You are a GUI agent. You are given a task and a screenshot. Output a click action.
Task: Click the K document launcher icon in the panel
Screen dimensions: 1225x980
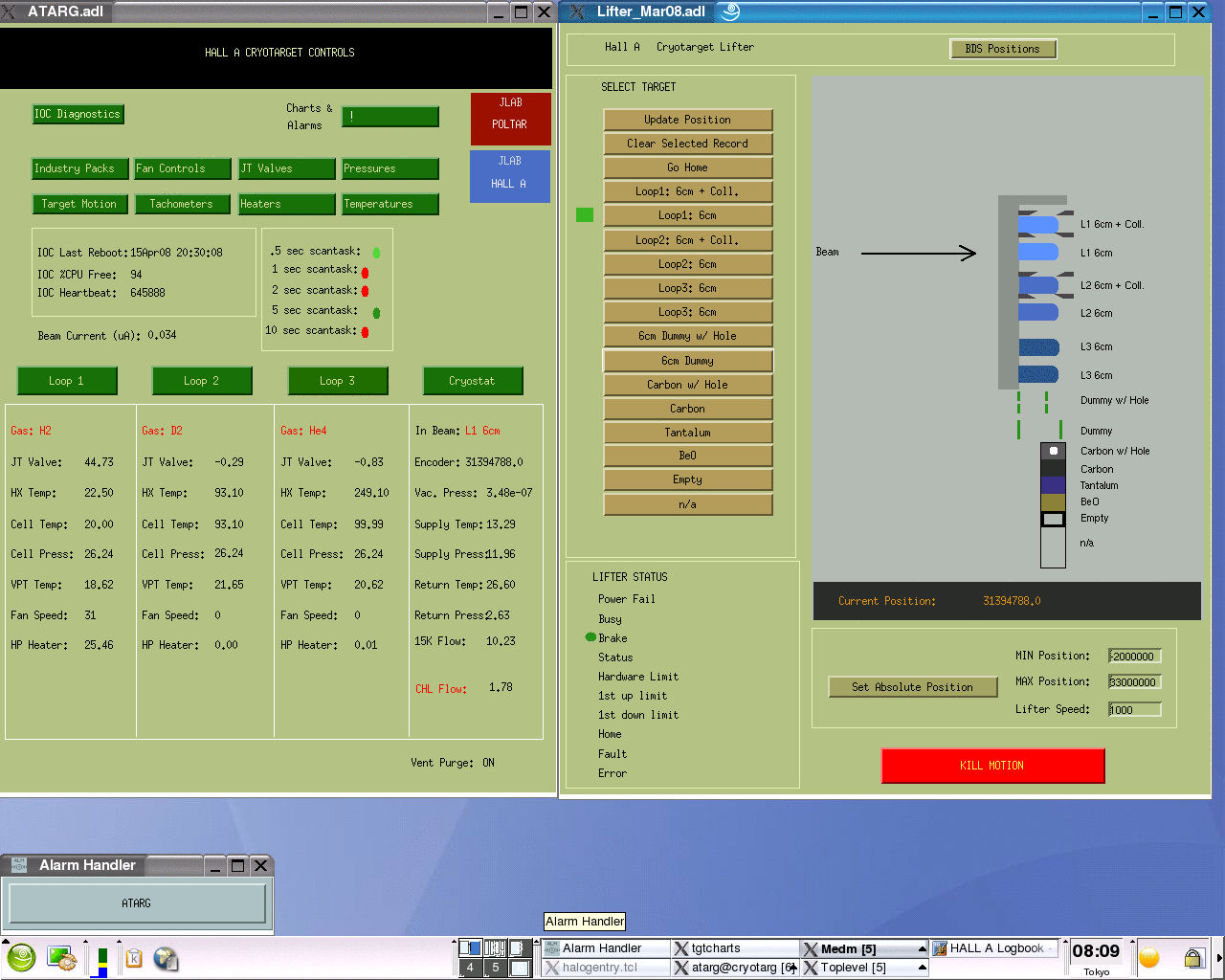click(x=134, y=958)
